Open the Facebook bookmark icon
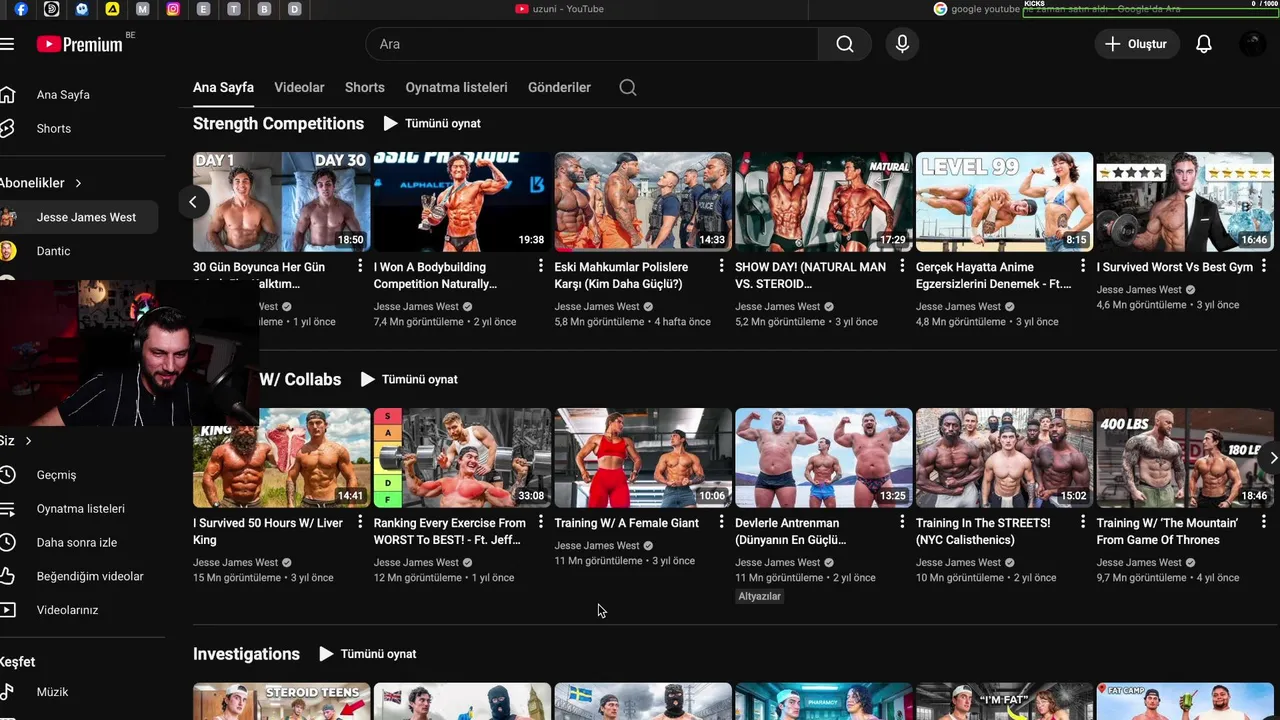1280x720 pixels. [x=21, y=9]
